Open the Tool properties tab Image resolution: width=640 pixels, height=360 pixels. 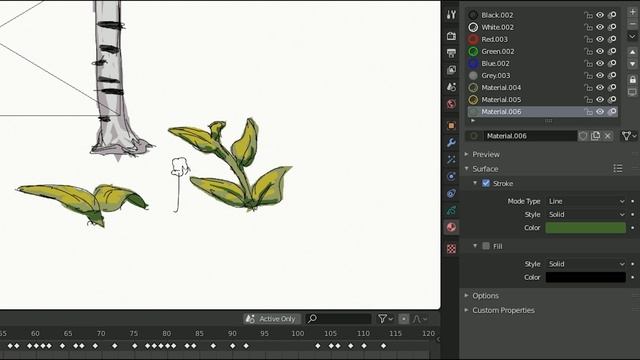click(451, 15)
